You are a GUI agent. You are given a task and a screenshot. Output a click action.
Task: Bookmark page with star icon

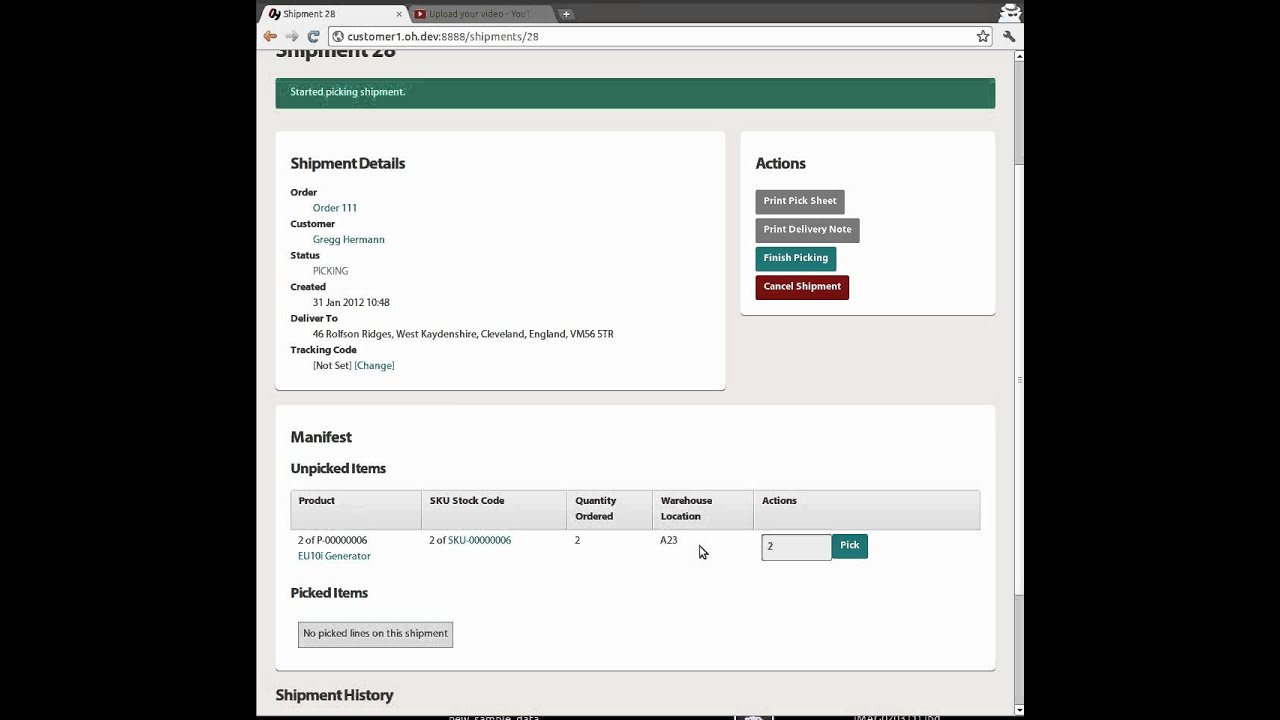[983, 36]
